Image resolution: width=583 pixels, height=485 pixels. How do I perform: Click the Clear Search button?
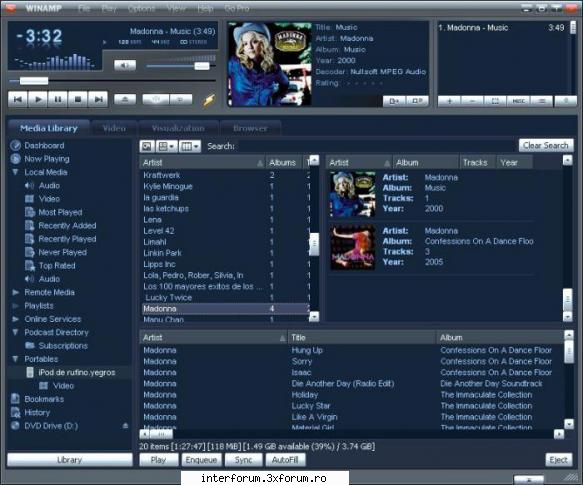[546, 145]
